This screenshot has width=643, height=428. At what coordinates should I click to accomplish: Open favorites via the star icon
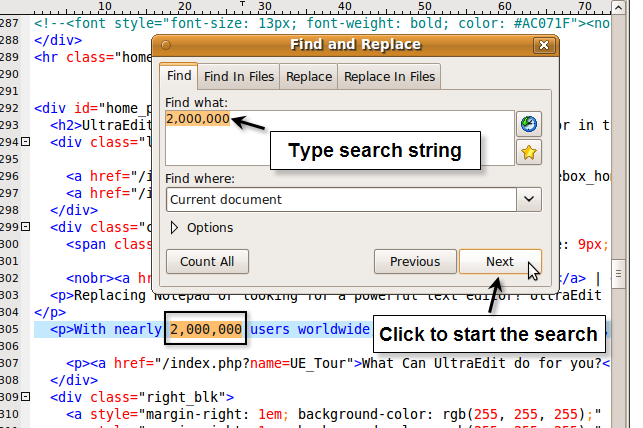click(529, 153)
